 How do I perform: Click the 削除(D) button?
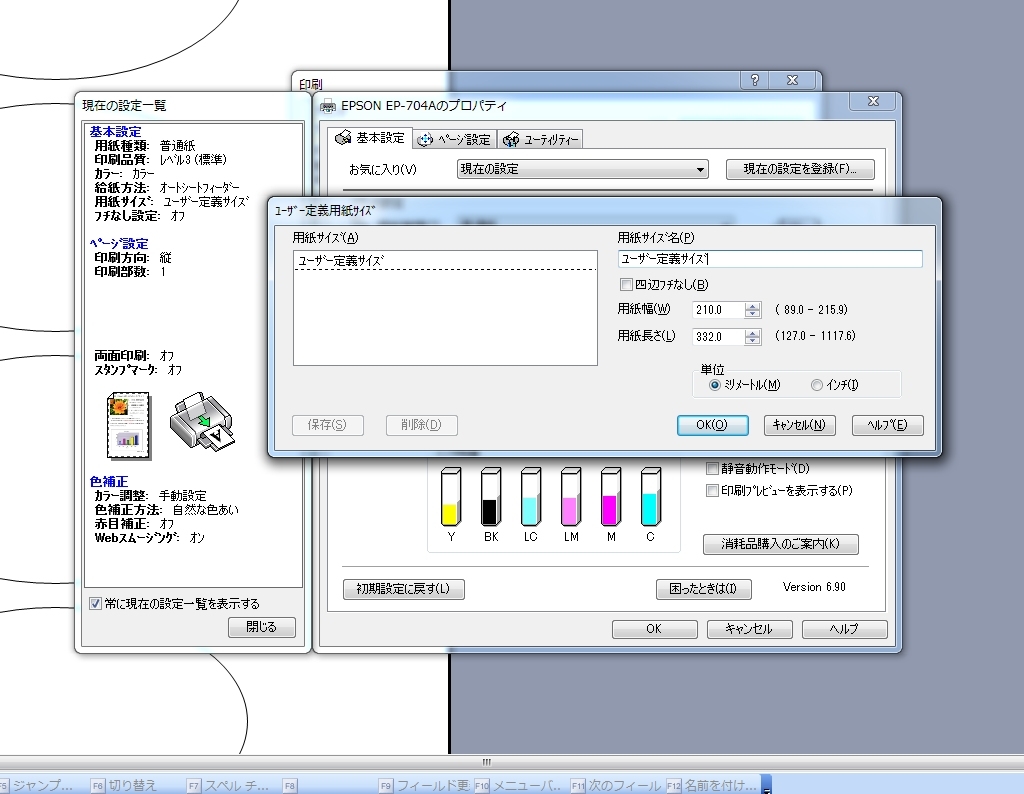pyautogui.click(x=422, y=425)
